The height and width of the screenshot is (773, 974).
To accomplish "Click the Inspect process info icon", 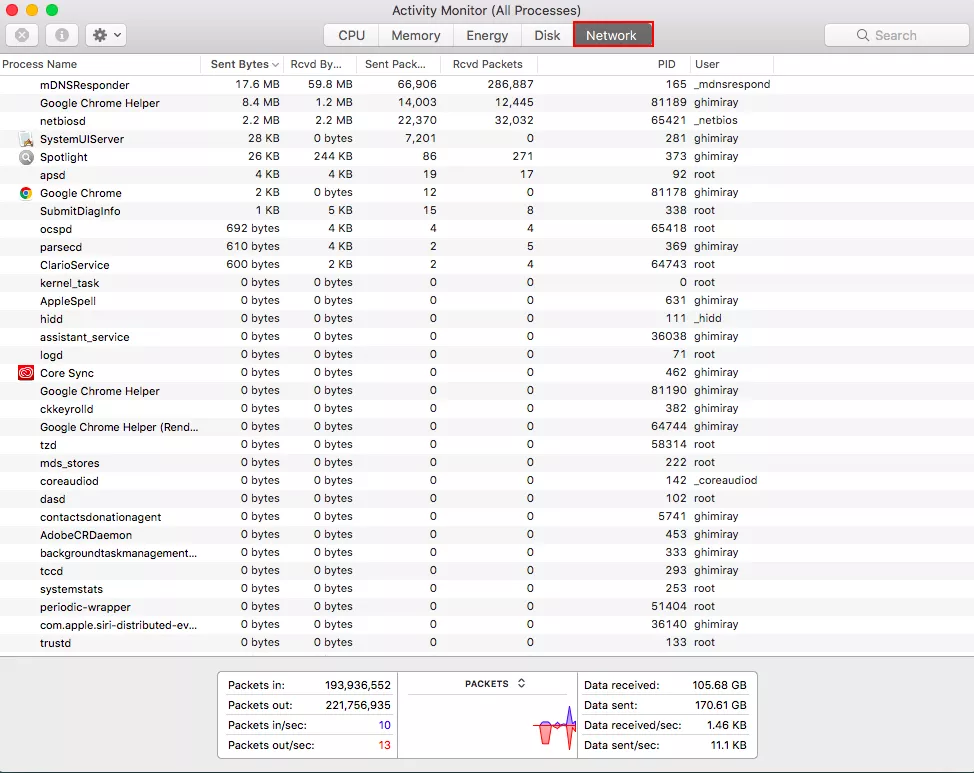I will coord(62,35).
